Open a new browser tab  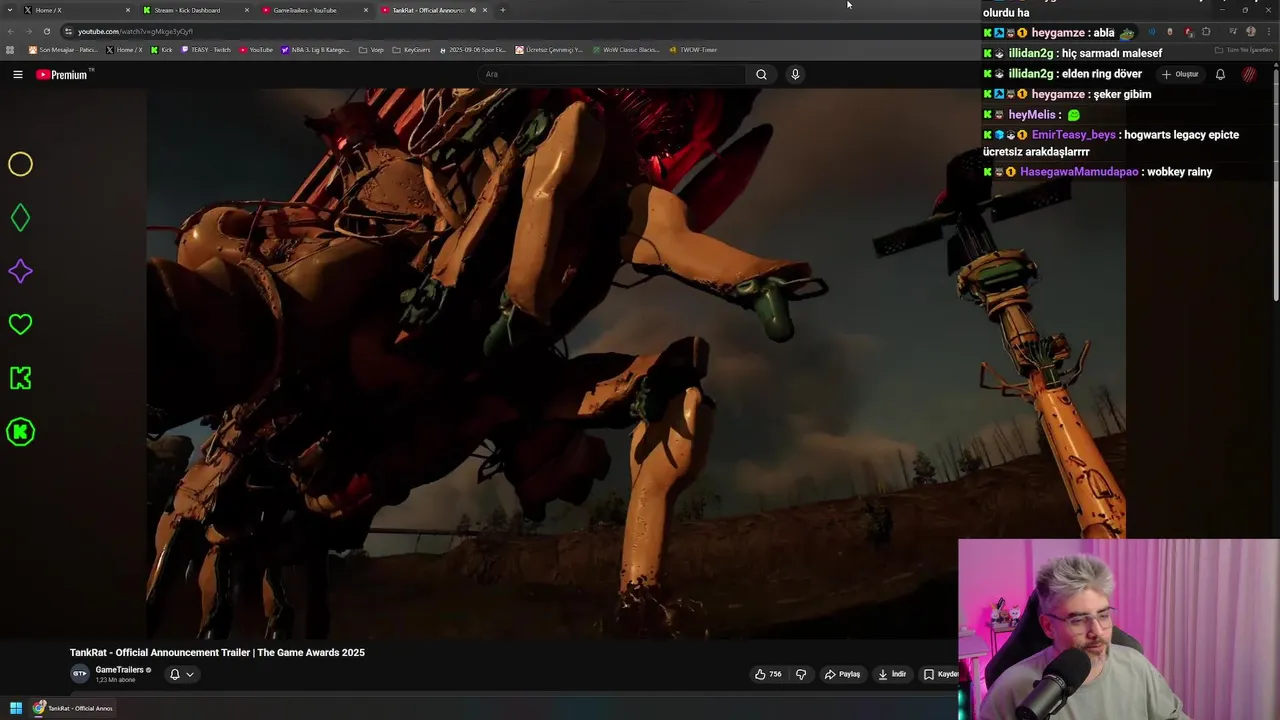point(503,10)
